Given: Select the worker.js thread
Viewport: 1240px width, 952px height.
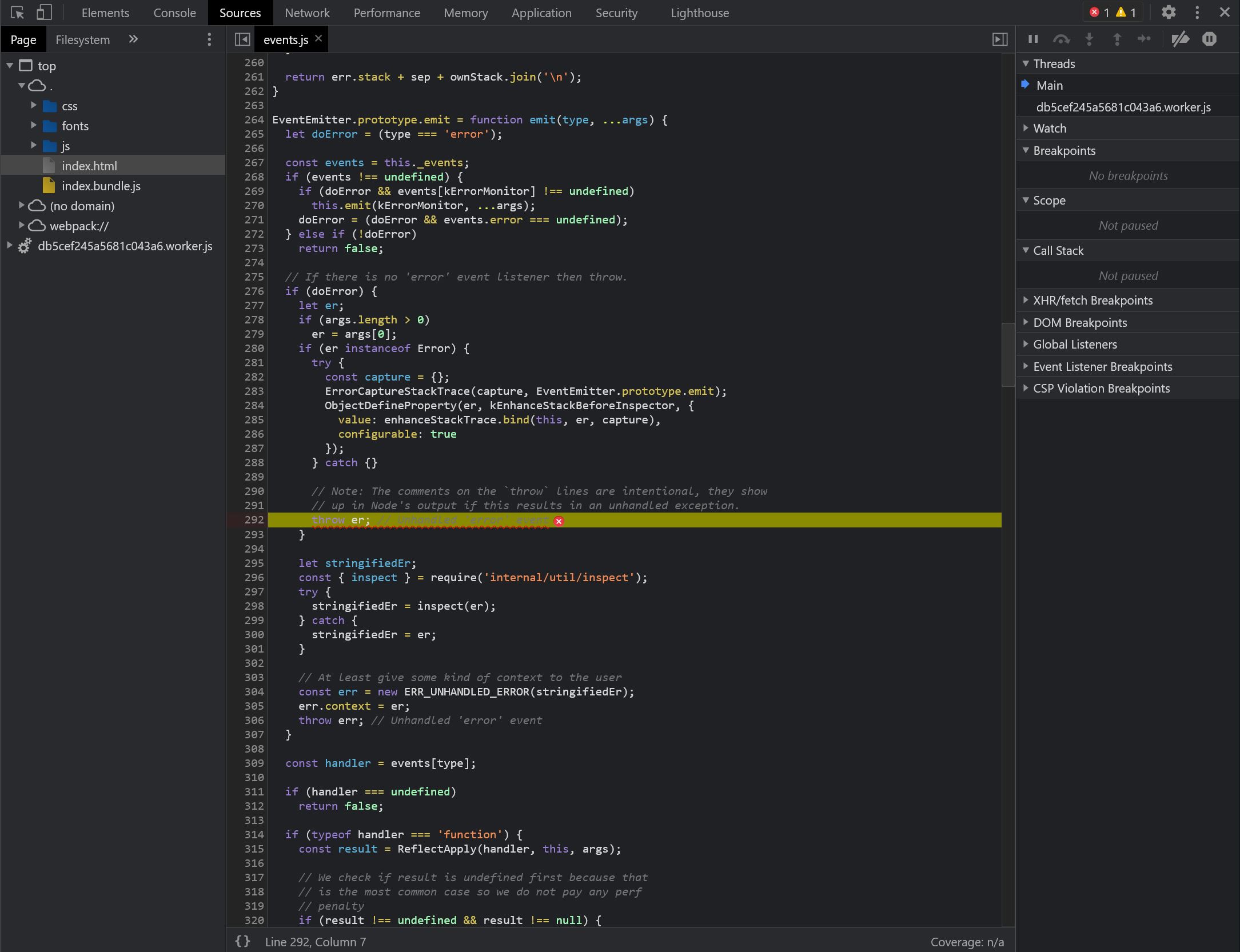Looking at the screenshot, I should (1123, 107).
